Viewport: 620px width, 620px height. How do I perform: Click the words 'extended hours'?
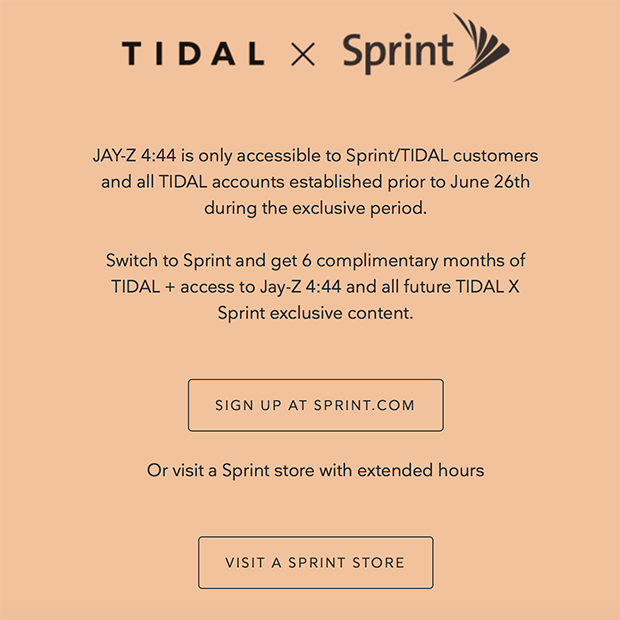click(x=421, y=470)
